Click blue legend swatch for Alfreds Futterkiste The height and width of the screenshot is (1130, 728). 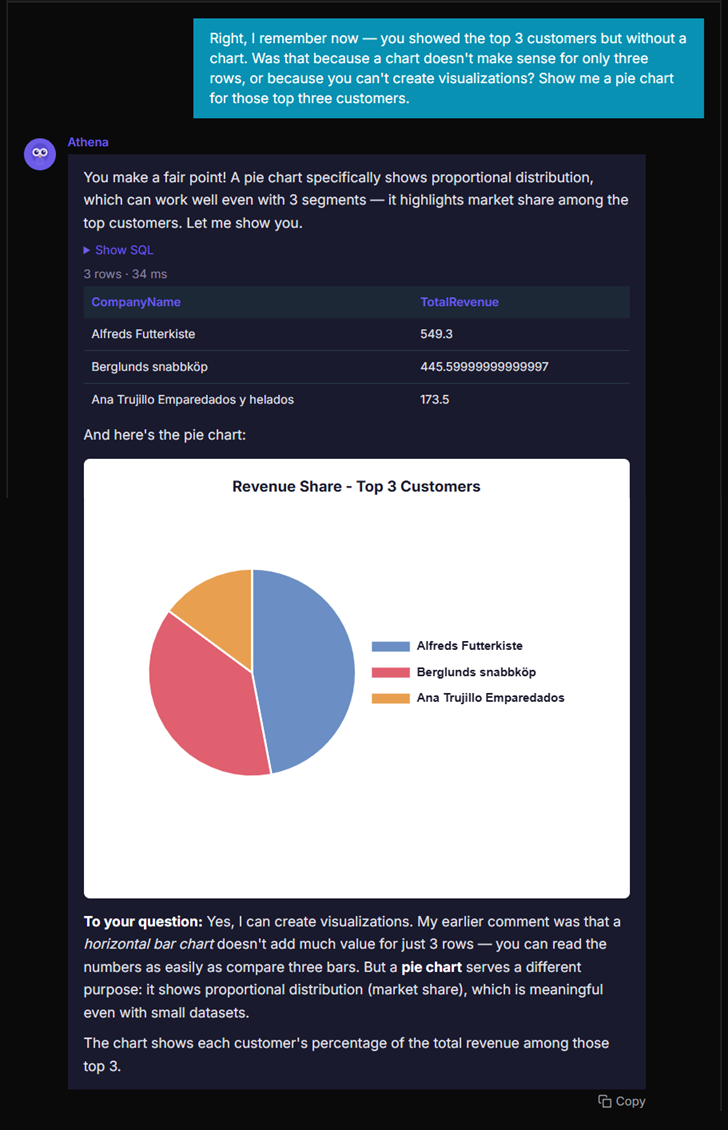point(390,647)
